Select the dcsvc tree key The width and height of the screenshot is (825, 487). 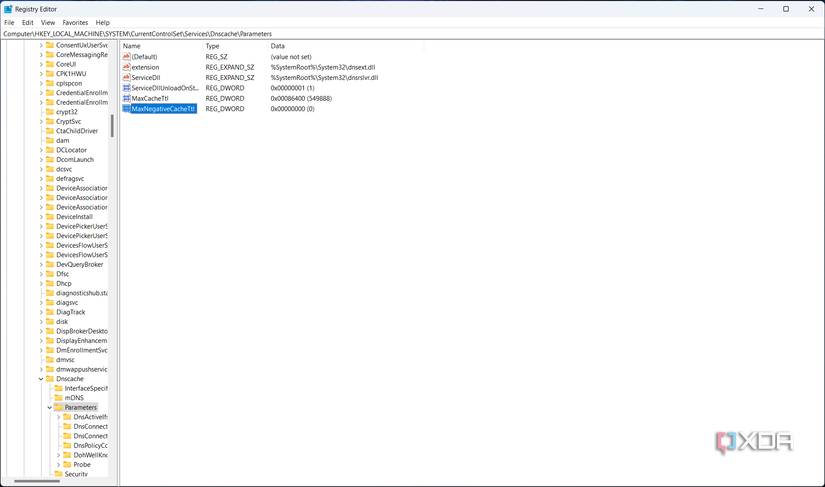[64, 169]
